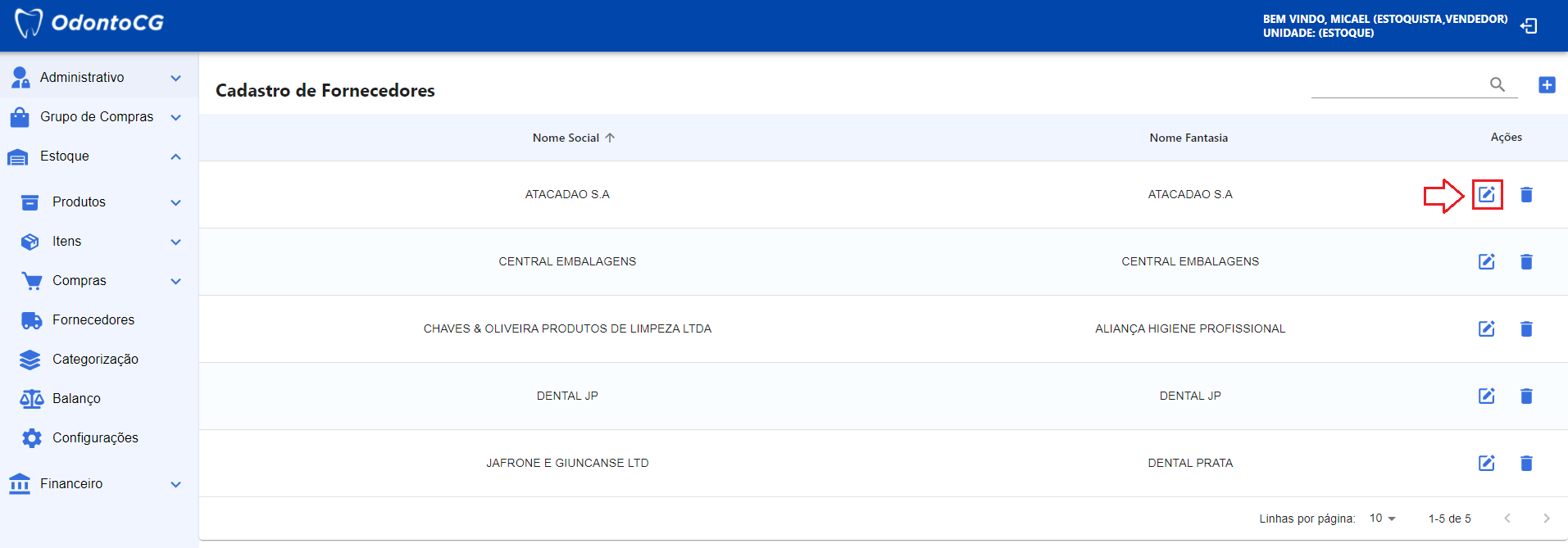Open the Balanço menu item

point(76,399)
